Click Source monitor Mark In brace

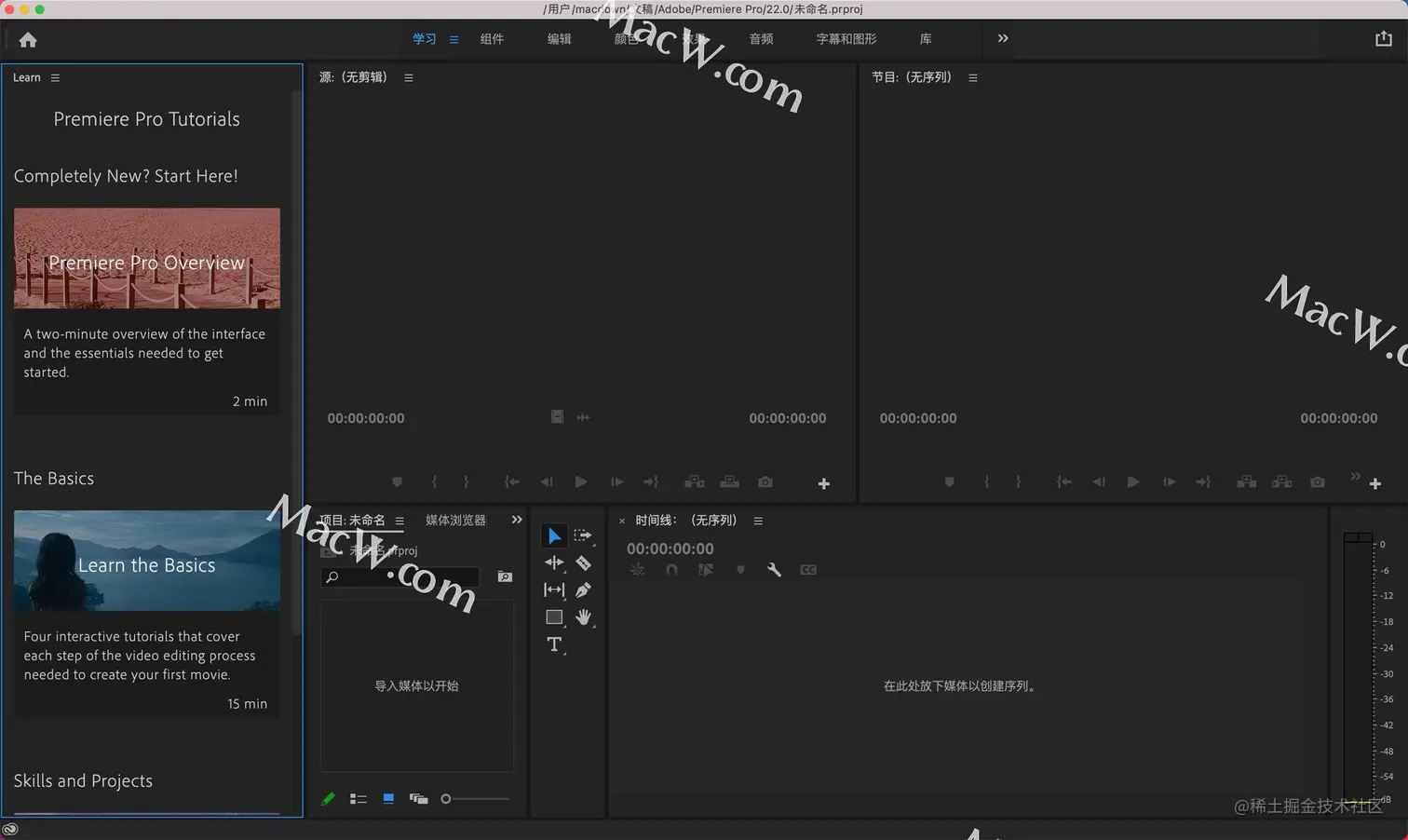434,482
